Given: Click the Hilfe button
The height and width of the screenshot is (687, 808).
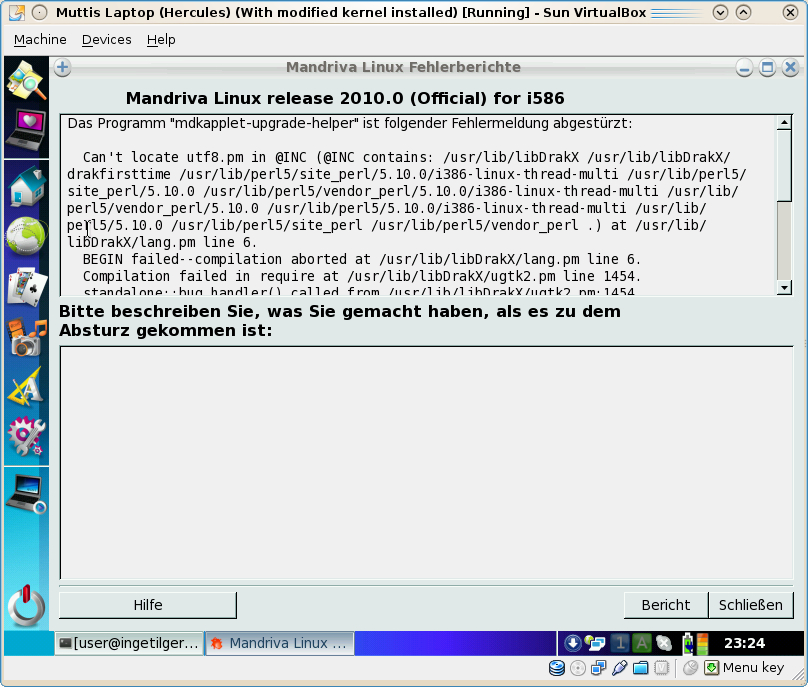Looking at the screenshot, I should coord(148,605).
